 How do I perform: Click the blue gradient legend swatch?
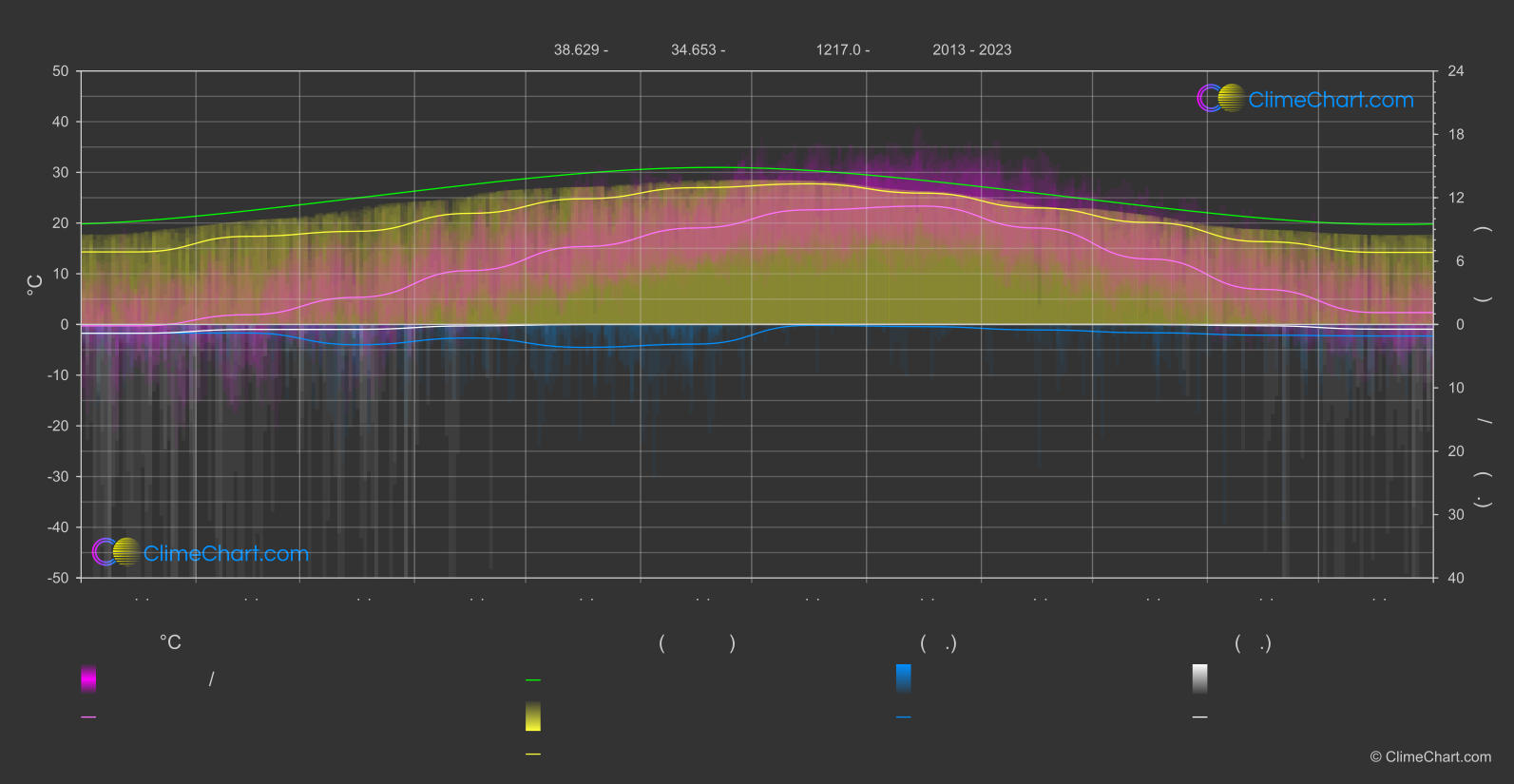(x=904, y=679)
